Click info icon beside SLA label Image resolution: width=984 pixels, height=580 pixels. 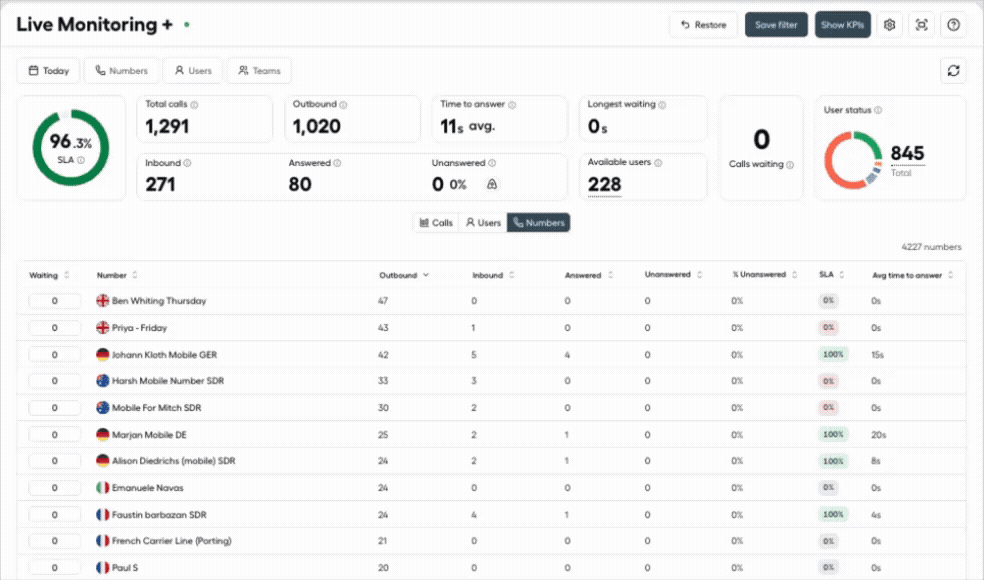[x=81, y=159]
